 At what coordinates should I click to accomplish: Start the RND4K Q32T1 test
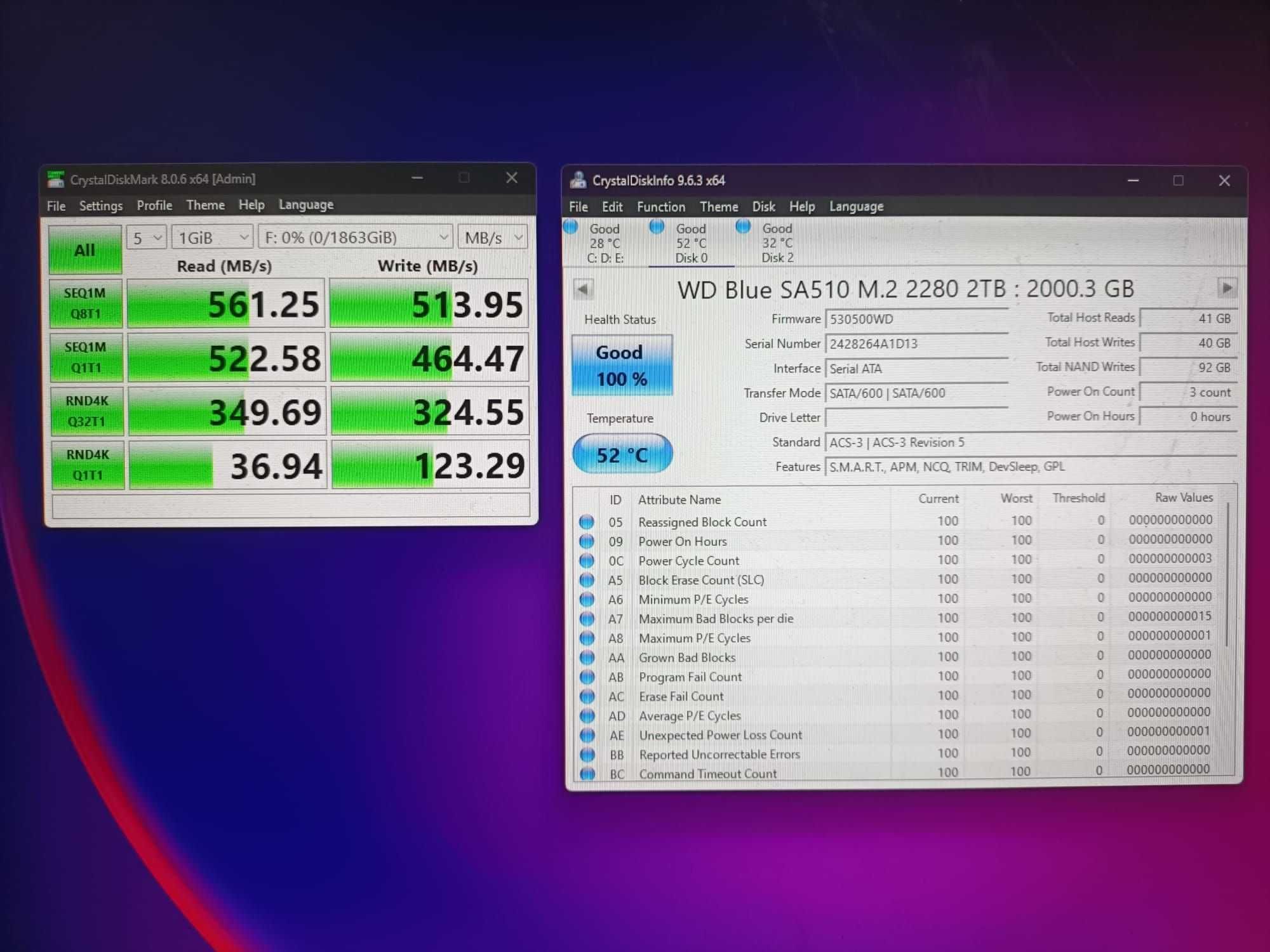coord(87,411)
